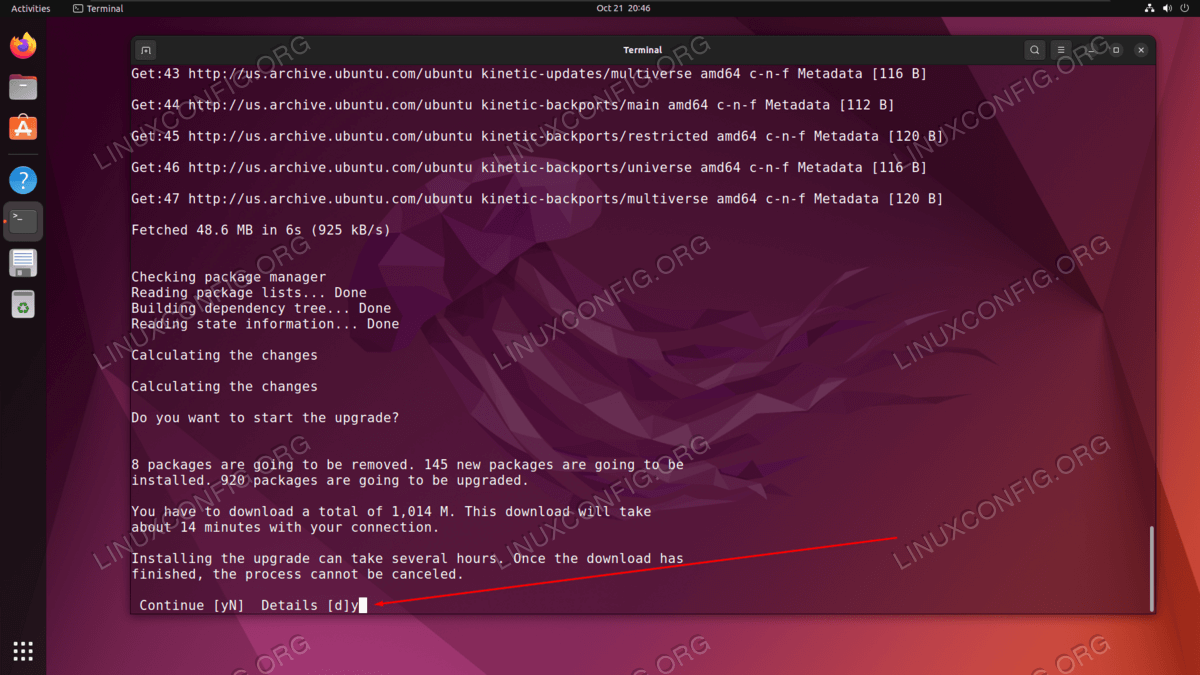1200x675 pixels.
Task: Click the Get:46 kinetic-backports/universe line
Action: [x=529, y=167]
